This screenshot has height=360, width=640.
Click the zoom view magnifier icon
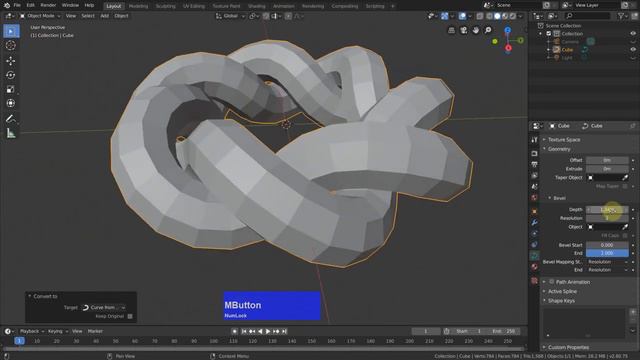(488, 31)
